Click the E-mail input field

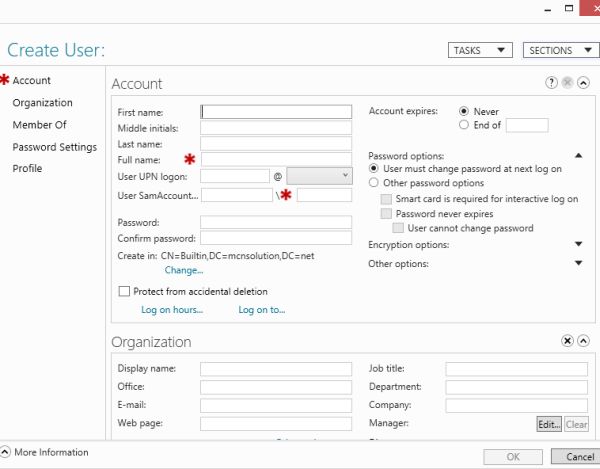276,405
